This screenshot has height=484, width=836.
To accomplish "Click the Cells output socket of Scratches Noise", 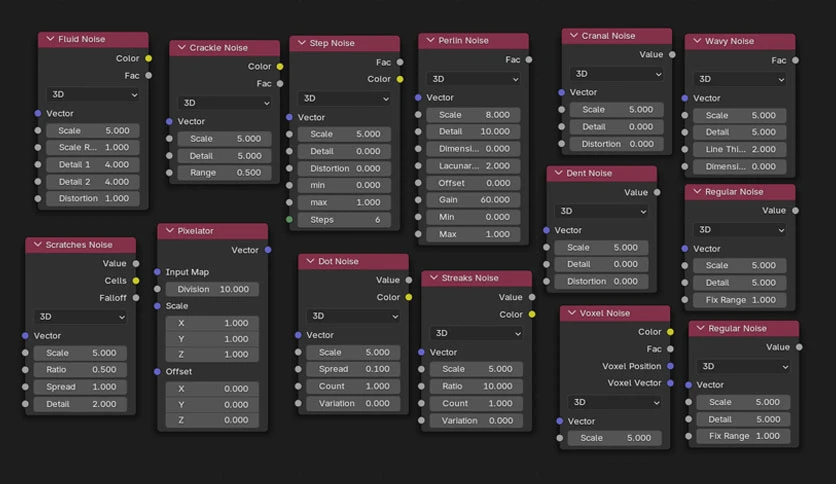I will [136, 280].
